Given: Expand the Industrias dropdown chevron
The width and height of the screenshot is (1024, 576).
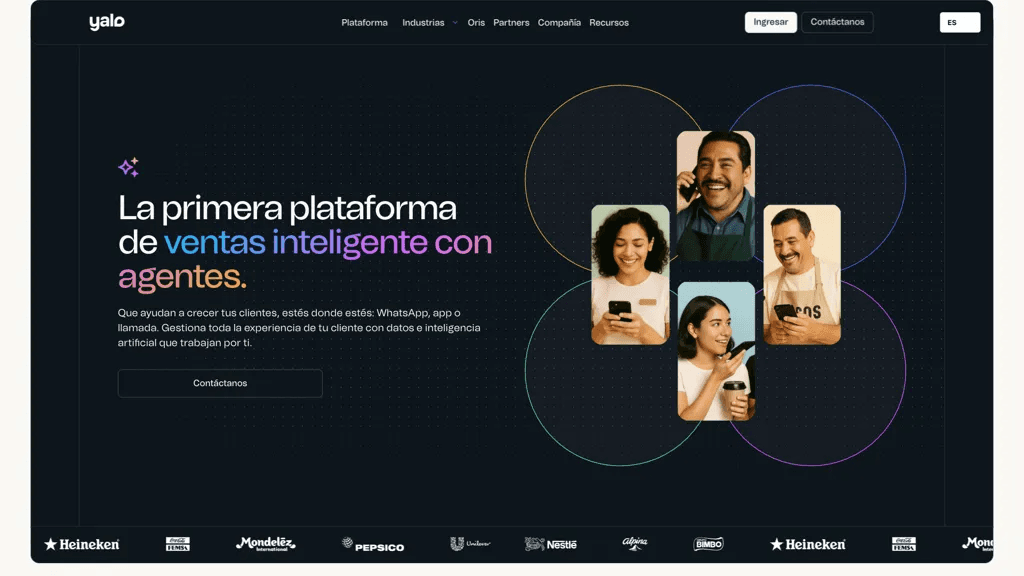Looking at the screenshot, I should point(455,22).
